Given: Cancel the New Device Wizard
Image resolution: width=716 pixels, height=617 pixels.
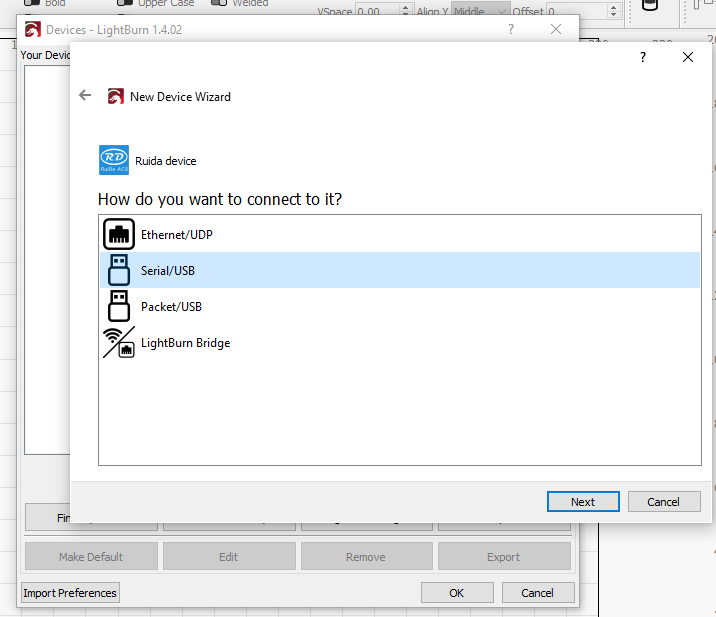Looking at the screenshot, I should point(664,502).
